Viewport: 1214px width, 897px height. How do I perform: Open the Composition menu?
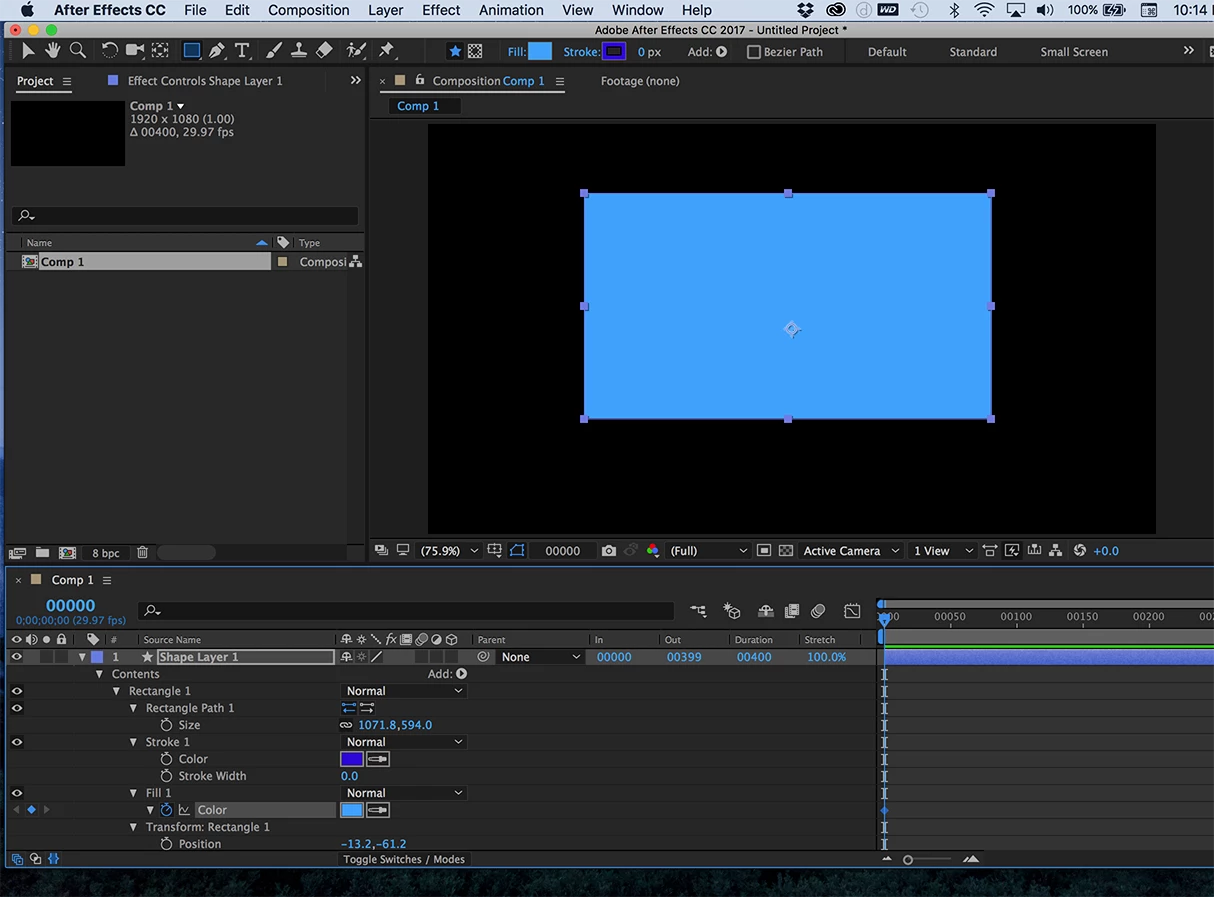pos(308,10)
